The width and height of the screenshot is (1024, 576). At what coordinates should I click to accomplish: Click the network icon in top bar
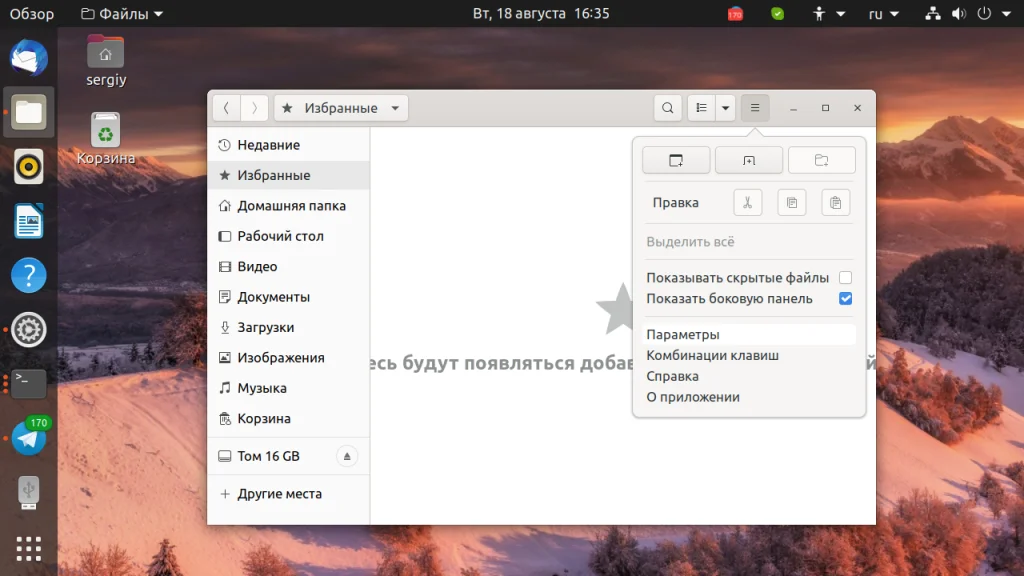(933, 14)
